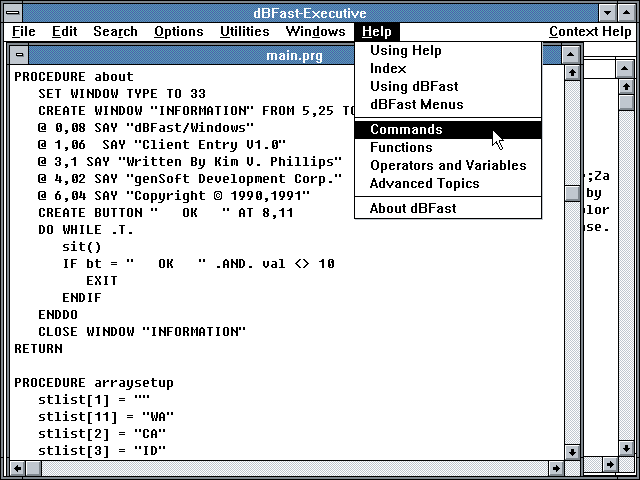Click 'stlist[1] = ""' line

click(x=94, y=400)
